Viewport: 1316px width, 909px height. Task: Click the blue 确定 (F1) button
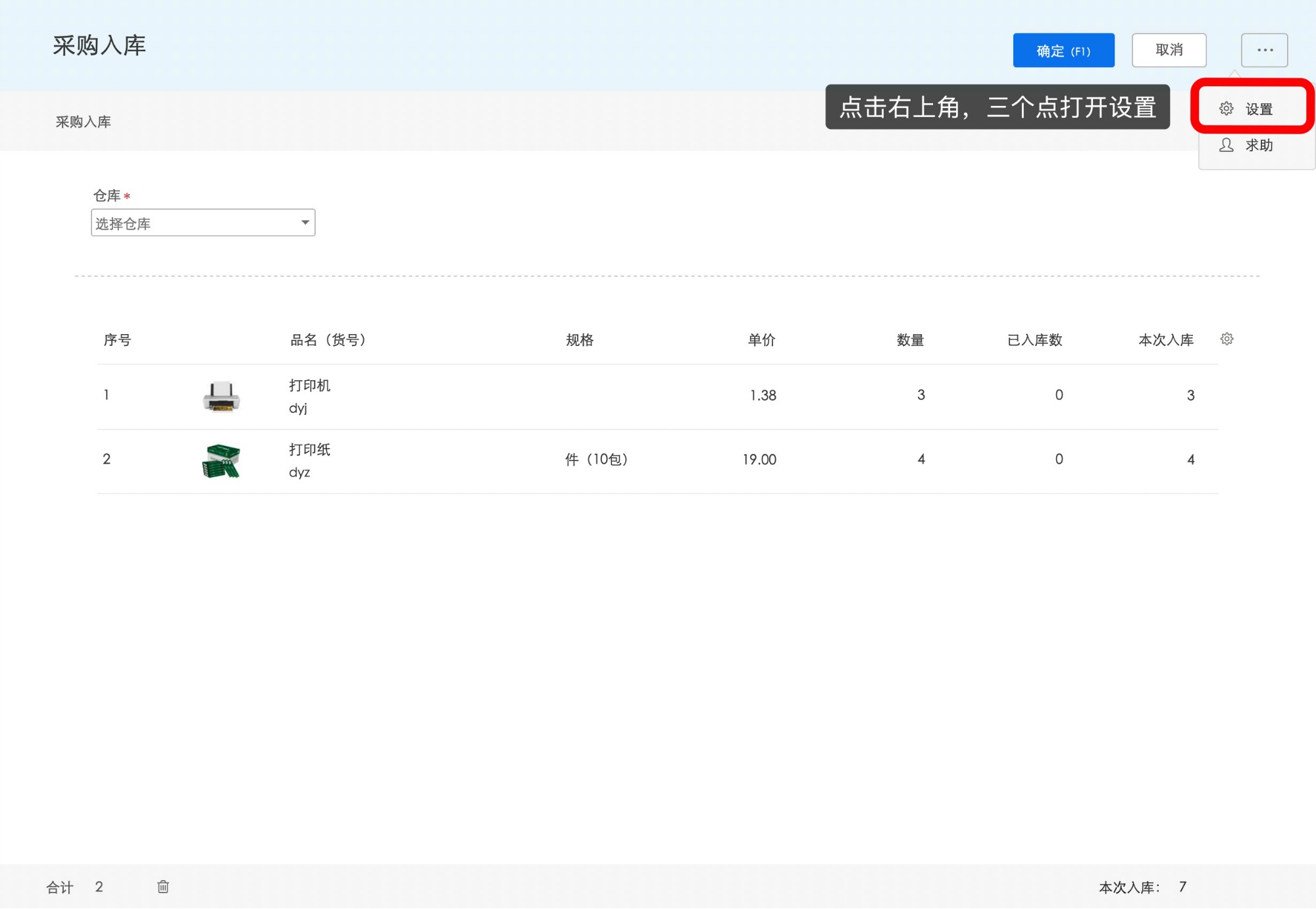1063,50
